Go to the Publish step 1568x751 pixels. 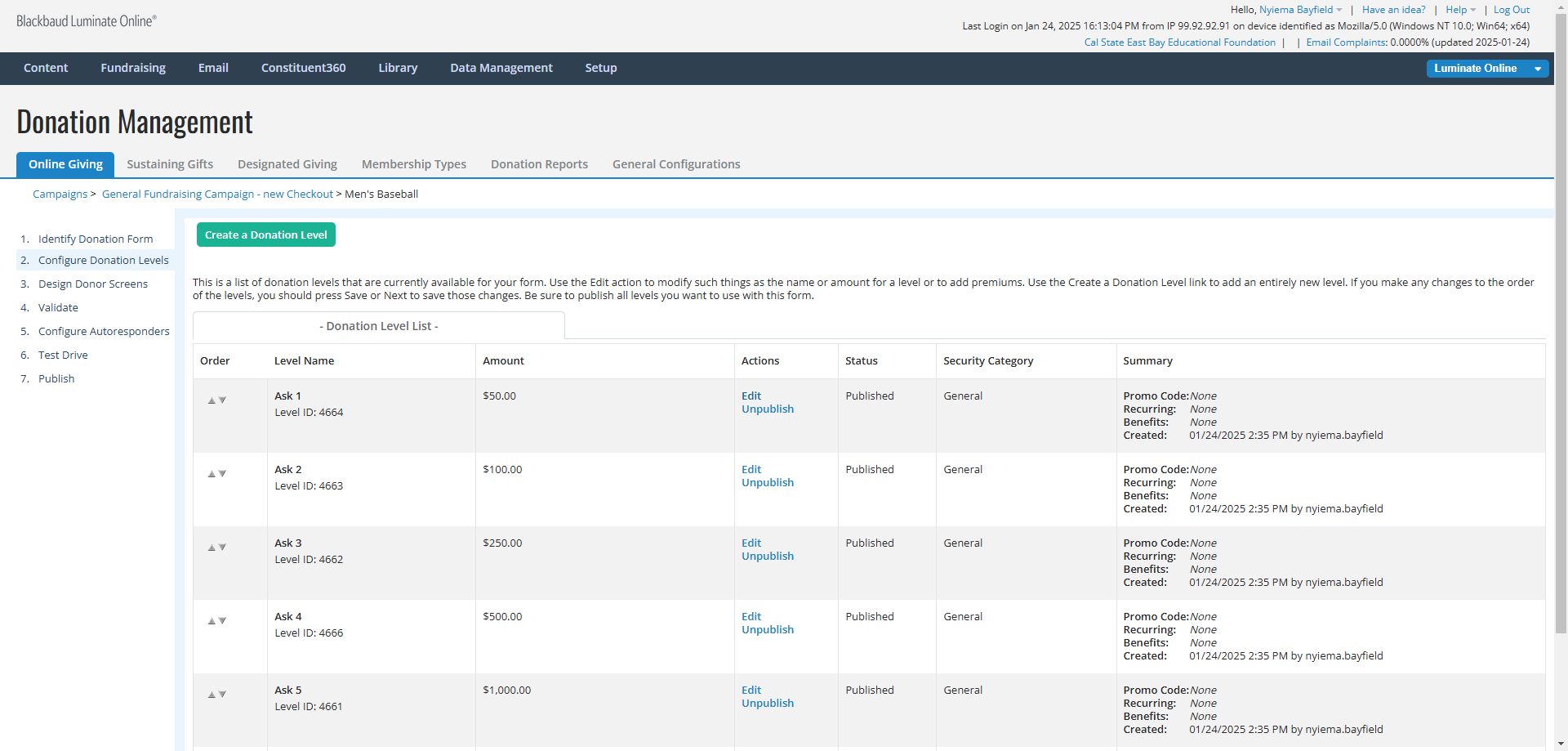56,378
